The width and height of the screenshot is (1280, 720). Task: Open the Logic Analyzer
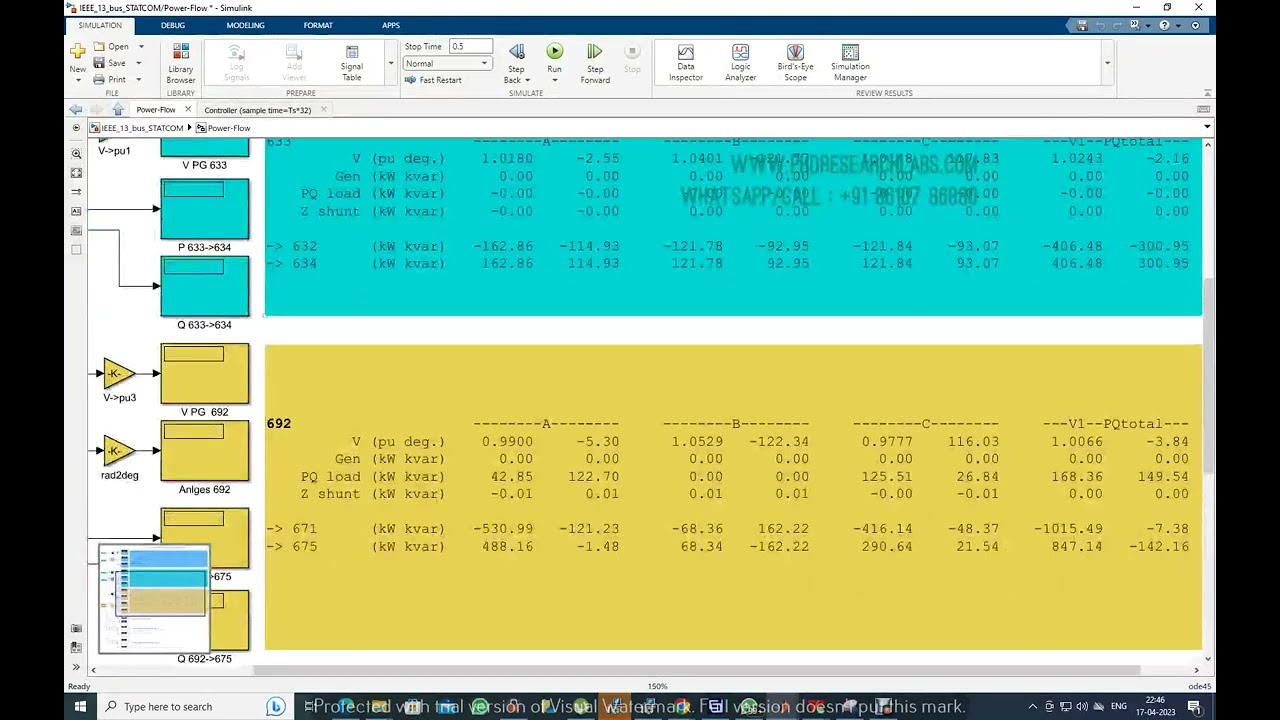[740, 63]
